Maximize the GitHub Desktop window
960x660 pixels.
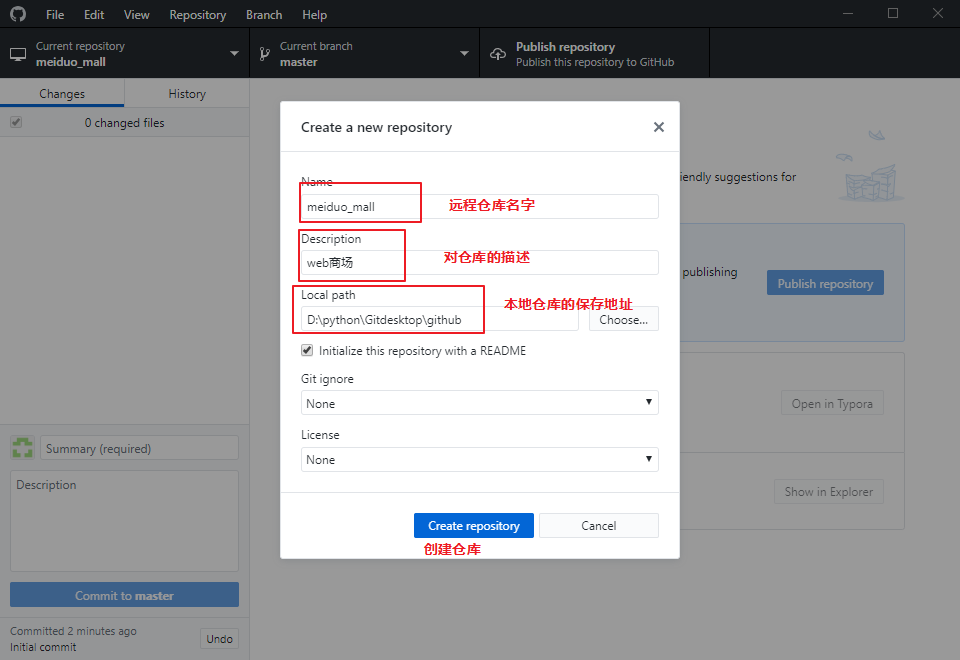click(x=893, y=13)
